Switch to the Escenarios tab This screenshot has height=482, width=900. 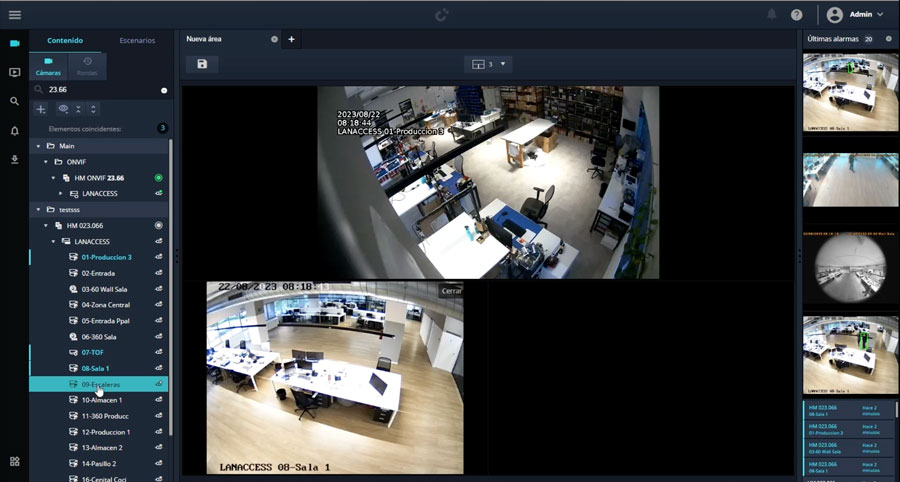137,41
